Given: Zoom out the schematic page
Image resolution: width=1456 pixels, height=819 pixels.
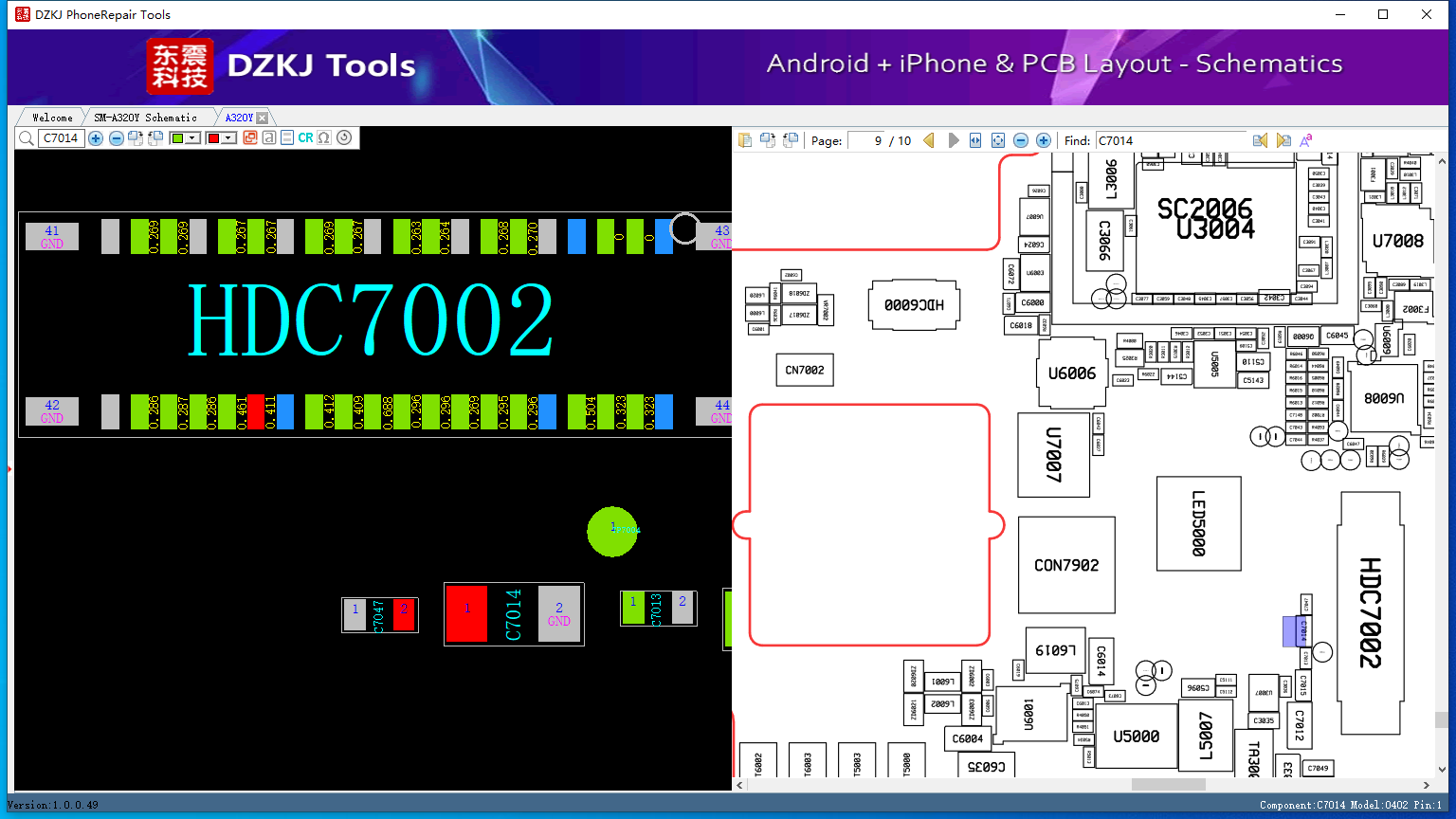Looking at the screenshot, I should pos(1021,140).
